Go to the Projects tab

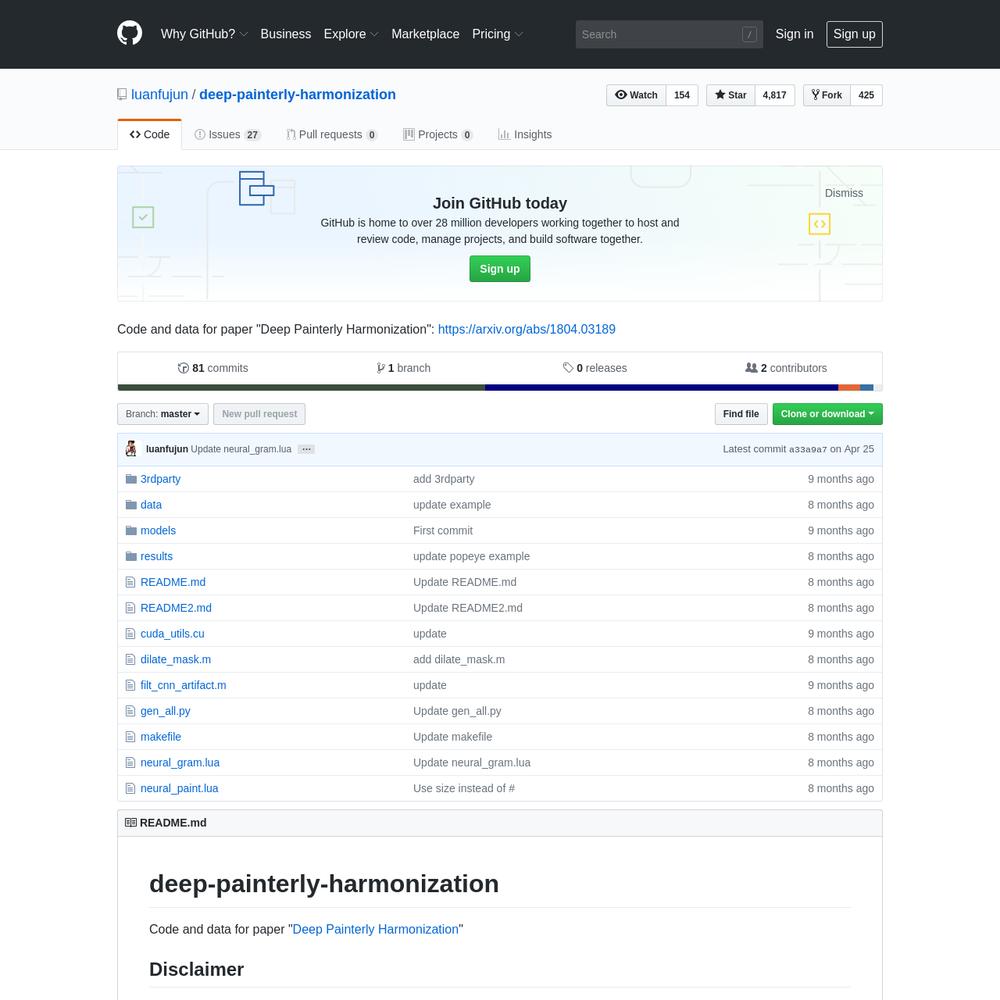pyautogui.click(x=438, y=135)
